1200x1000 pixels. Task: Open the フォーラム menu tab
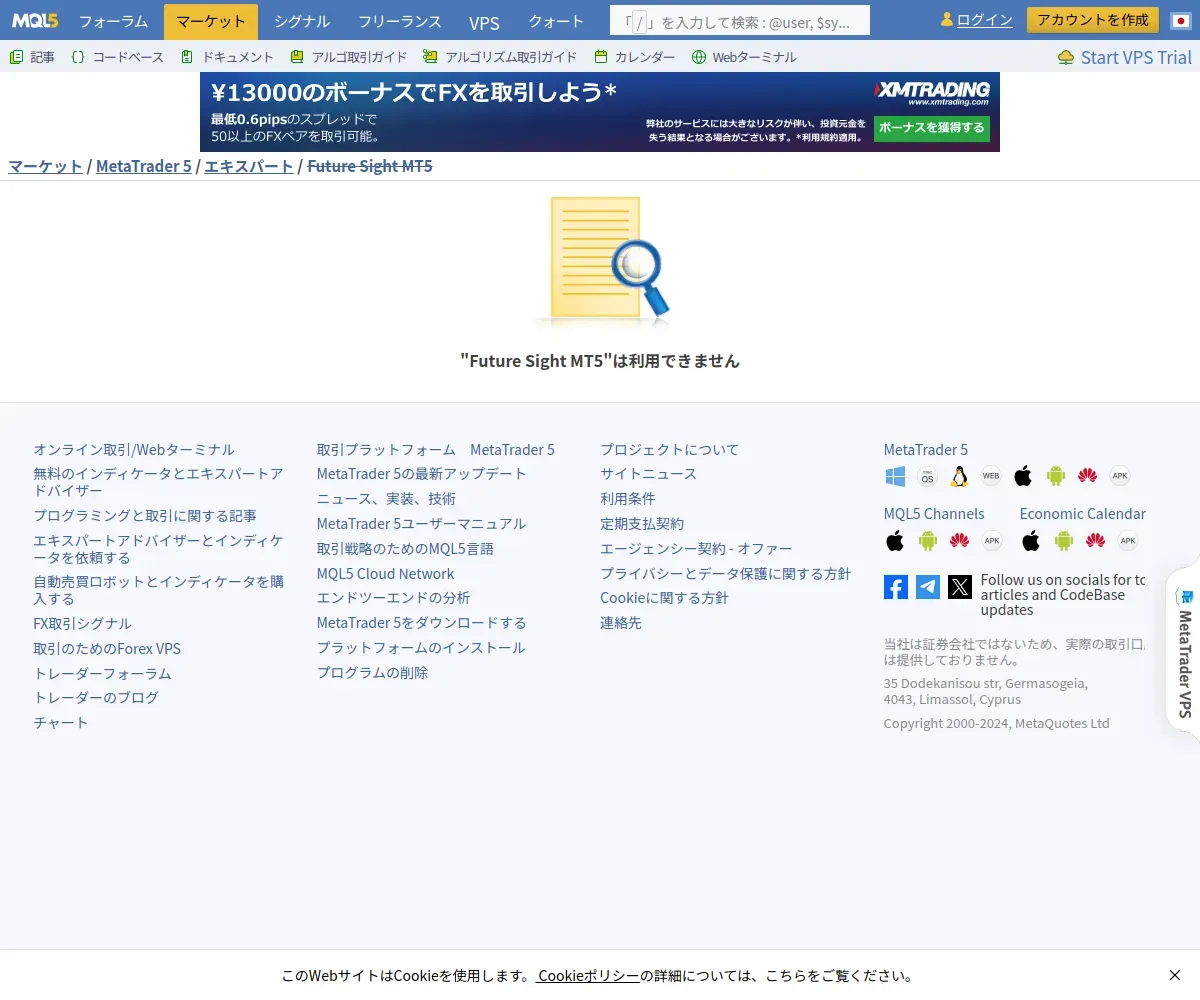click(113, 21)
